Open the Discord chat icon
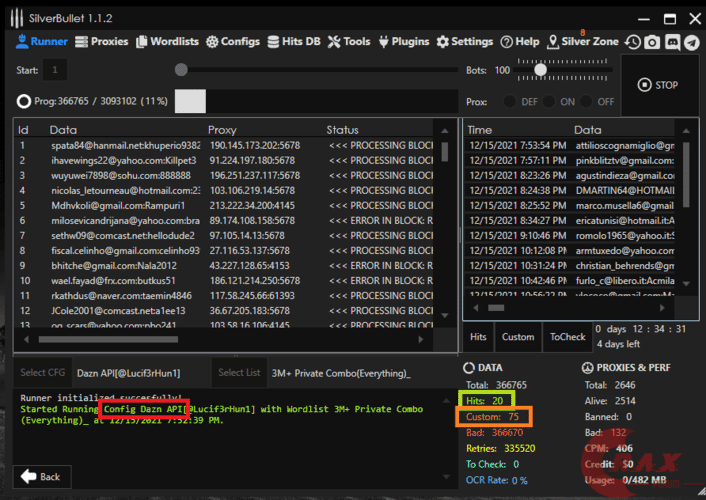706x500 pixels. coord(673,42)
